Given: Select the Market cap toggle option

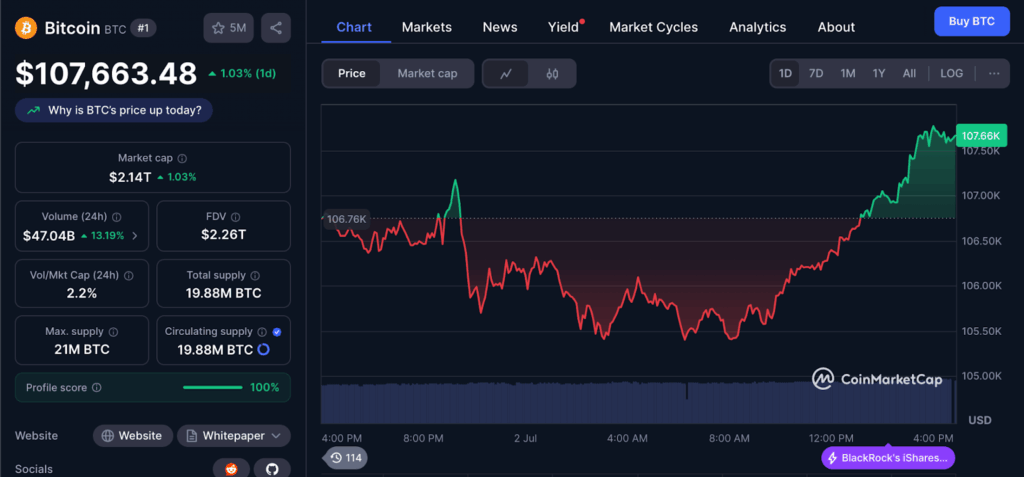Looking at the screenshot, I should click(427, 73).
